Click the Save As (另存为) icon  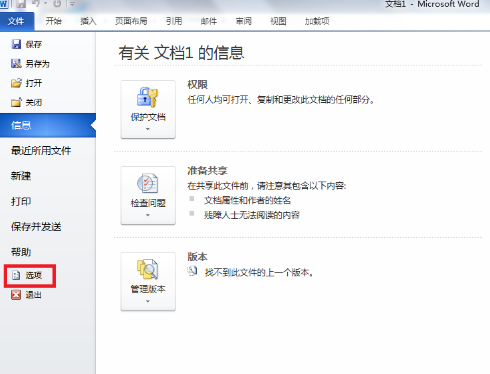(x=16, y=63)
